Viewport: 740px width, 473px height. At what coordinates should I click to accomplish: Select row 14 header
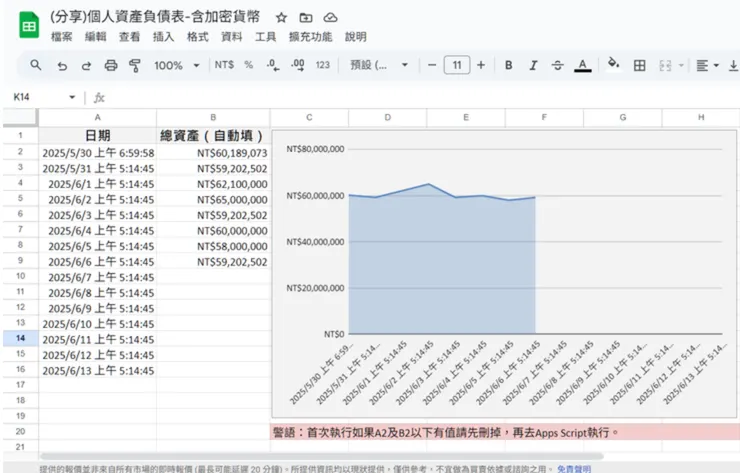click(x=20, y=338)
